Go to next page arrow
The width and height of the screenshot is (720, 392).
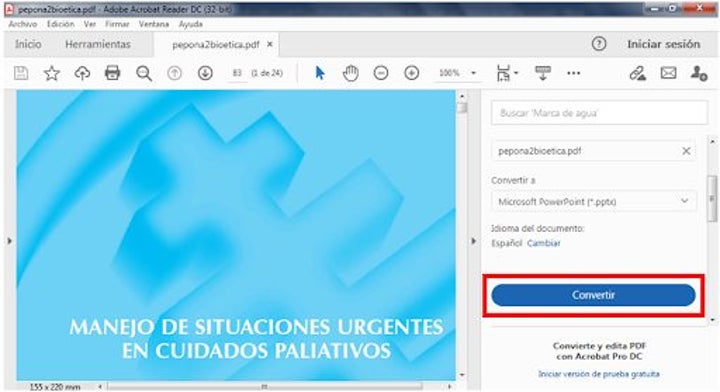[x=205, y=73]
